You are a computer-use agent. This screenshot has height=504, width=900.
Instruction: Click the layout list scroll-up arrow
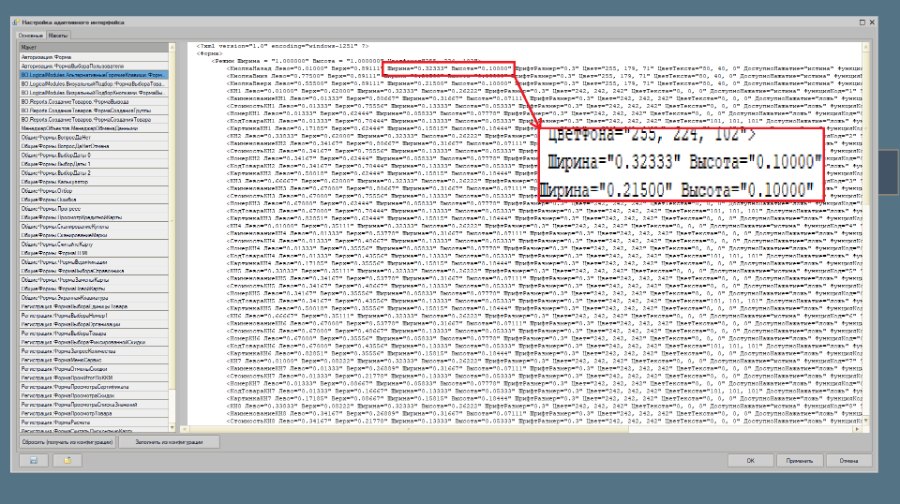(172, 47)
